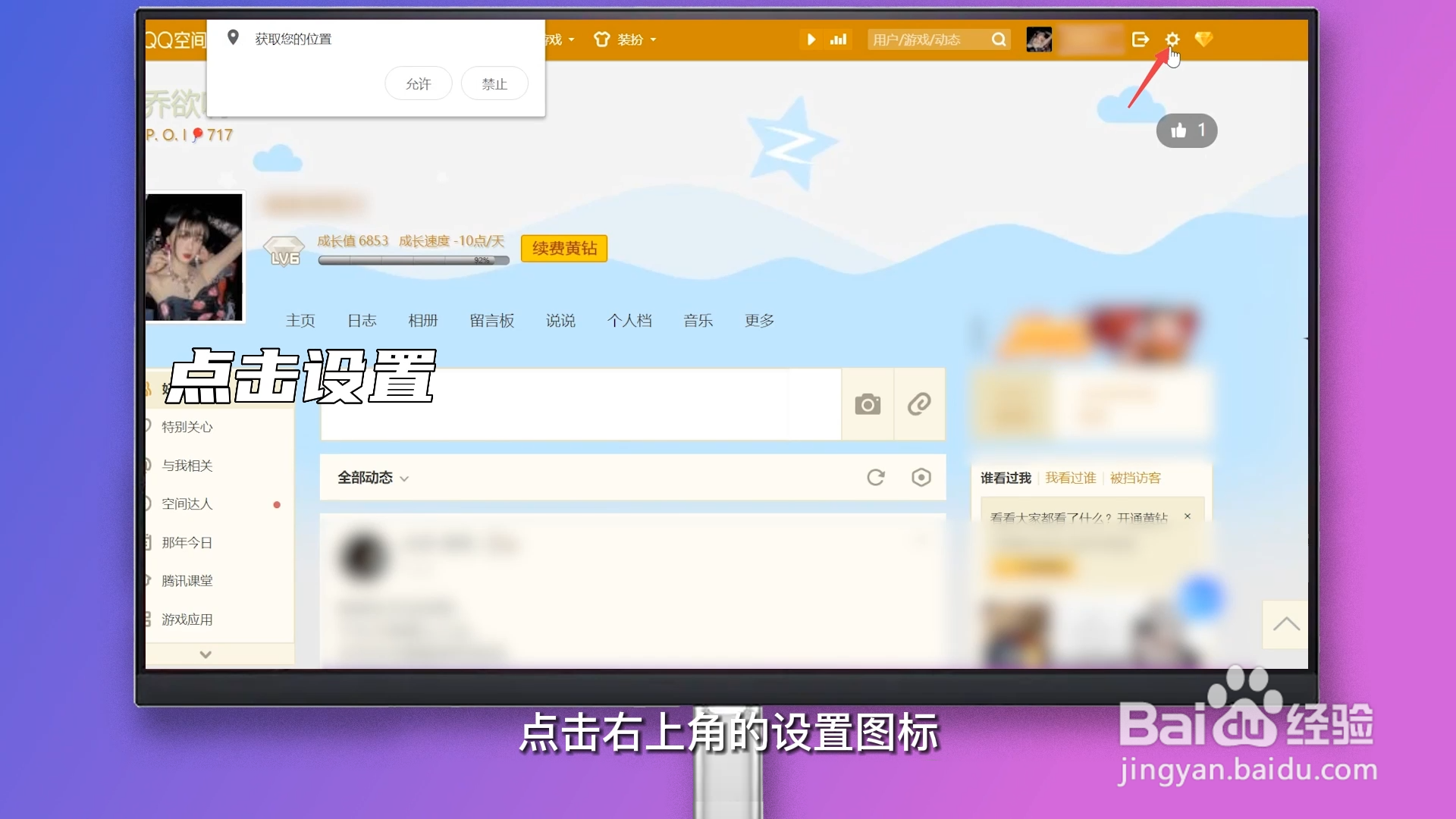Switch to 谁看过我 tab

click(x=1006, y=478)
